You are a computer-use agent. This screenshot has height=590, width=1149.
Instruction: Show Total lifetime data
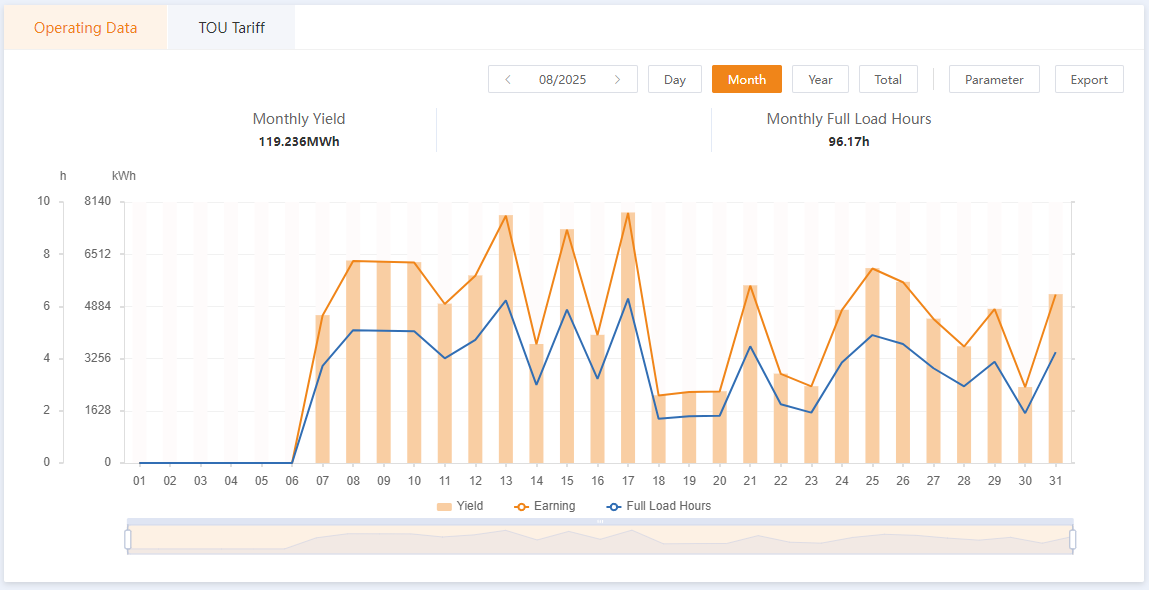click(888, 80)
